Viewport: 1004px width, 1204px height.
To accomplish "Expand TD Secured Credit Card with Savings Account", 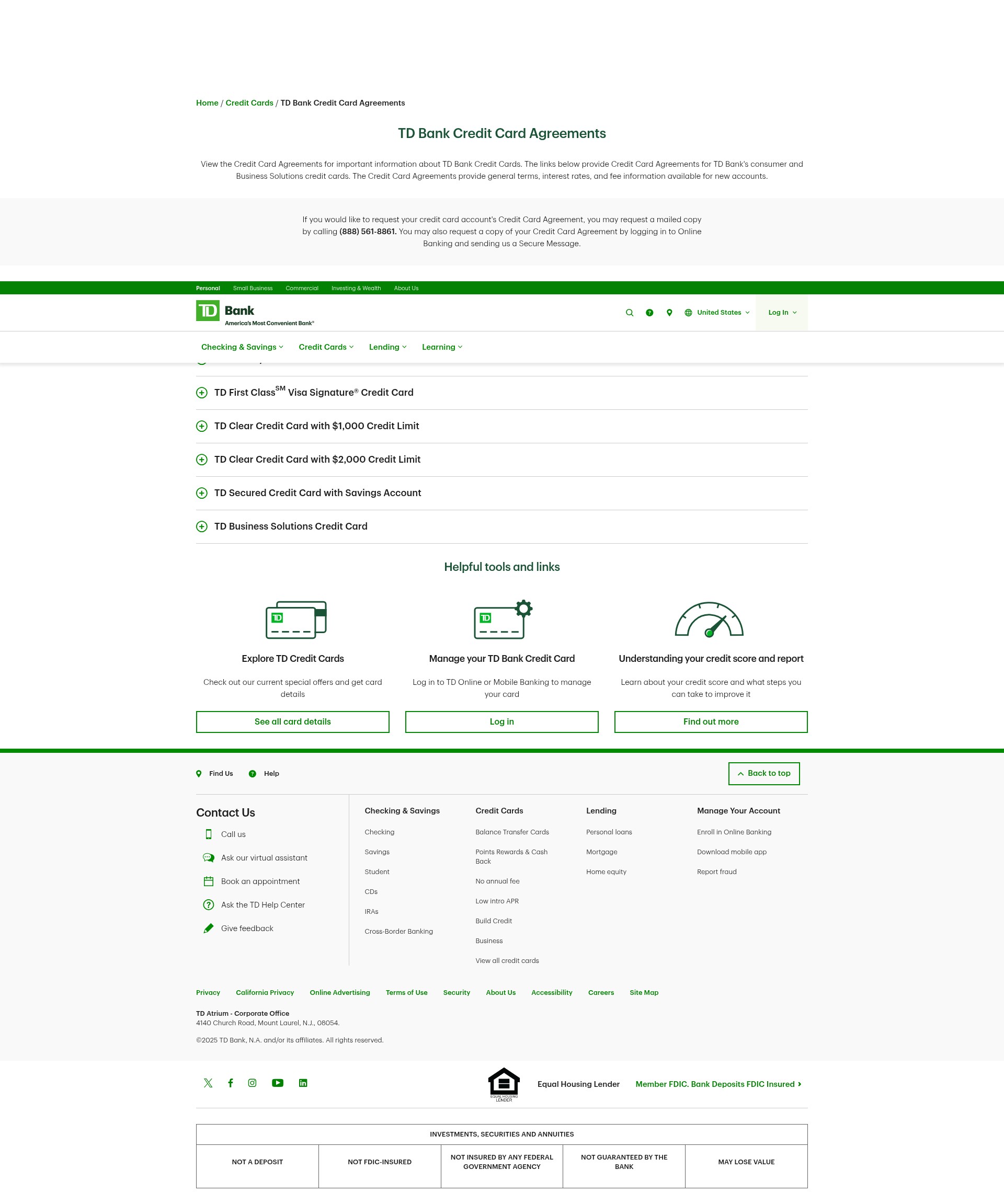I will click(x=501, y=493).
